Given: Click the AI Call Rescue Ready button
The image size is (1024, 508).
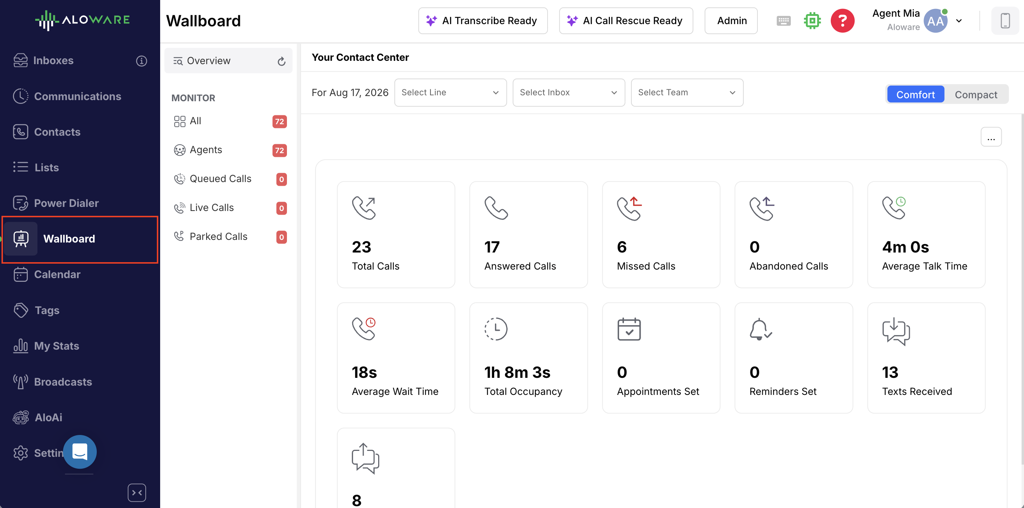Looking at the screenshot, I should pyautogui.click(x=626, y=21).
